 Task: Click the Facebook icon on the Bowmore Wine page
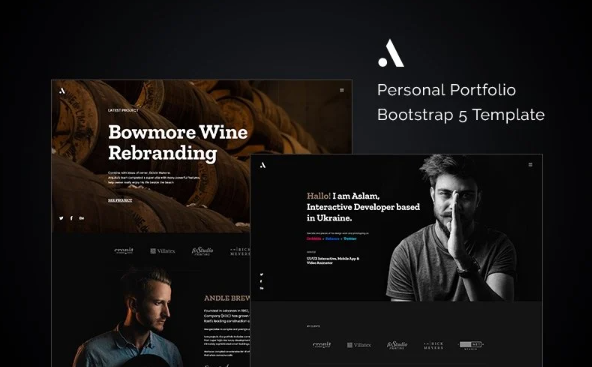[x=71, y=218]
